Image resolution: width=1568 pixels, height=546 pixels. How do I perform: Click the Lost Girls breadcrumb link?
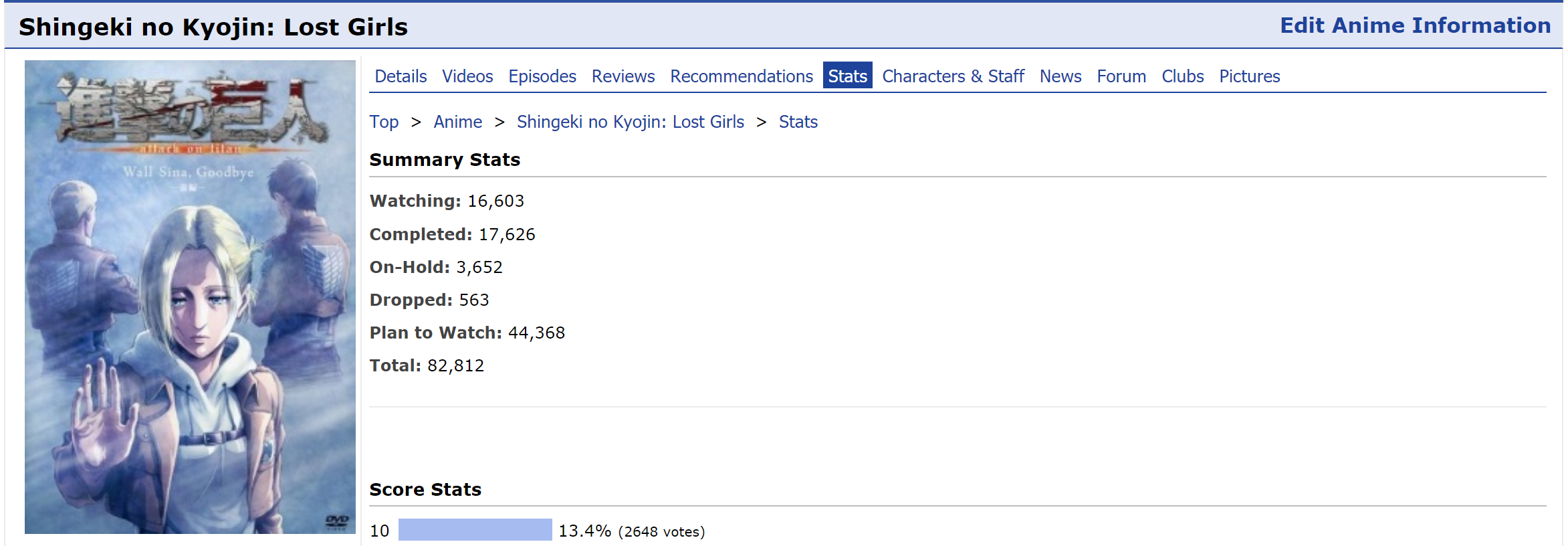click(630, 122)
